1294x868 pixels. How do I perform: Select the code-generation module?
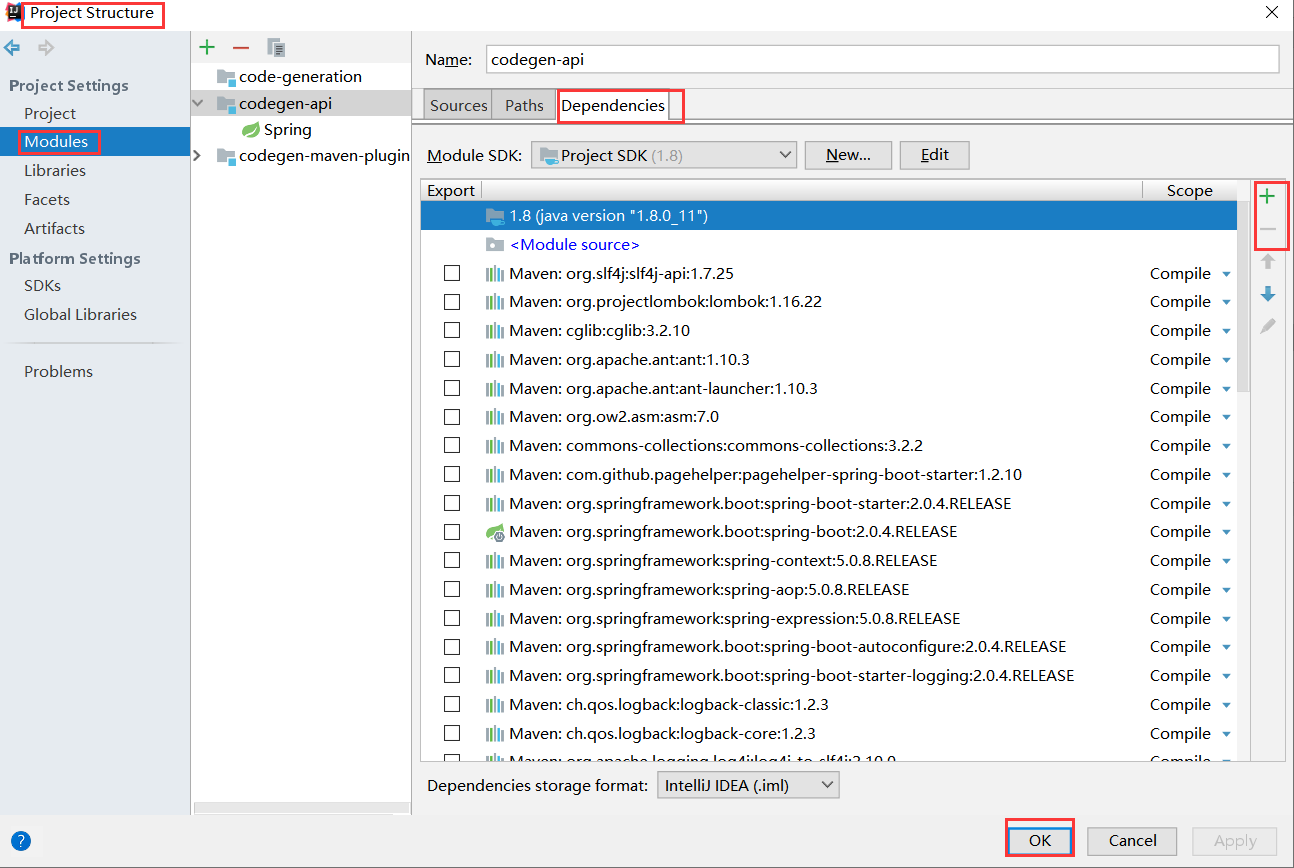pyautogui.click(x=300, y=76)
